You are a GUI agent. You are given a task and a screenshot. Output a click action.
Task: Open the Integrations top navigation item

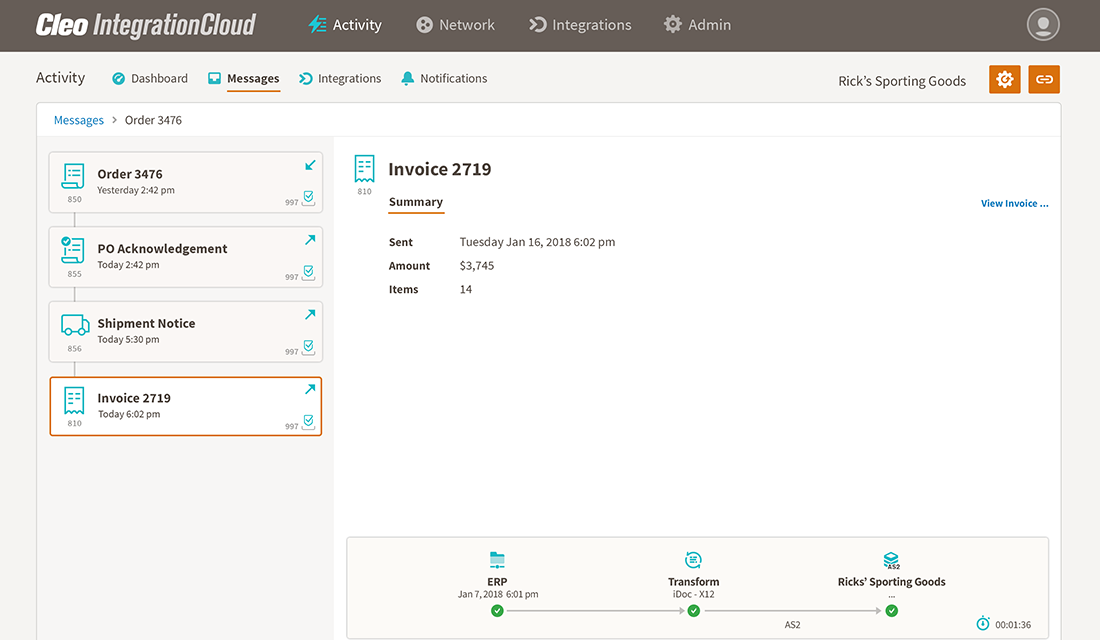click(580, 25)
